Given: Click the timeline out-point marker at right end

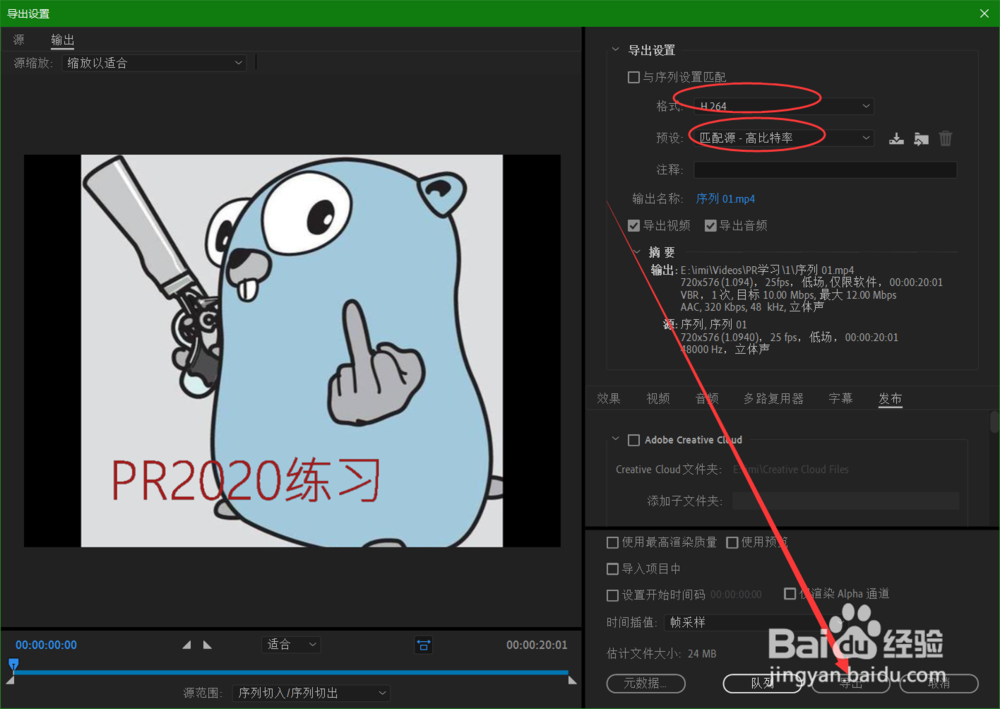Looking at the screenshot, I should pyautogui.click(x=573, y=680).
